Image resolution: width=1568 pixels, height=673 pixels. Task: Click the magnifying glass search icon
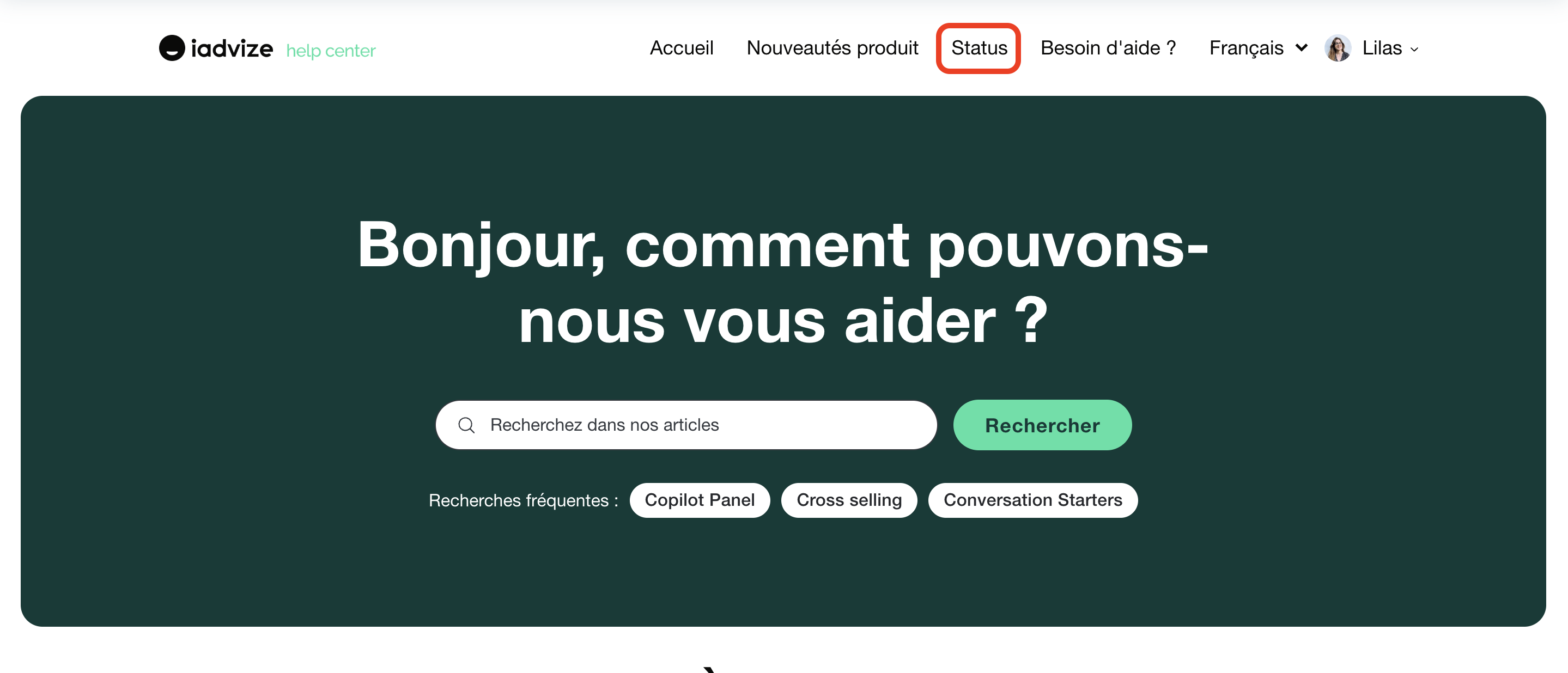tap(466, 425)
